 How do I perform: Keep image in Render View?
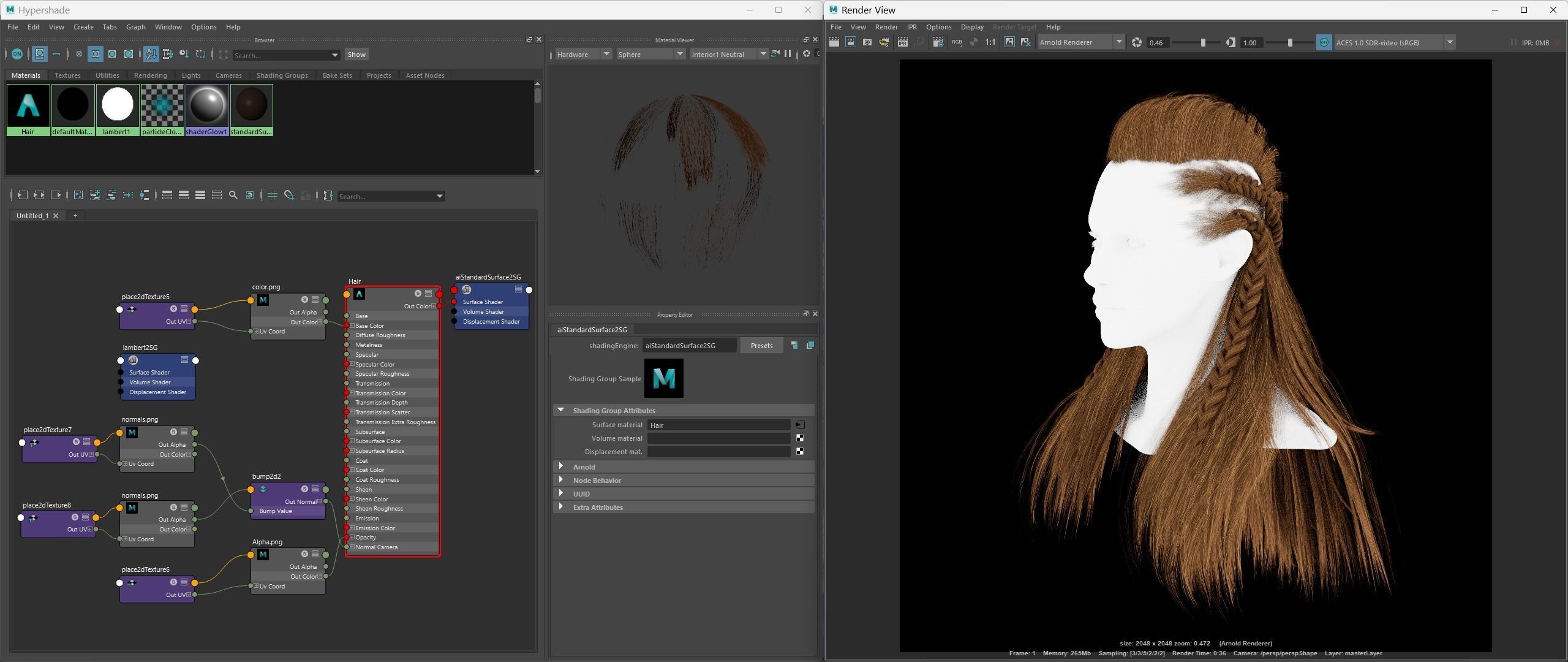(x=1009, y=42)
